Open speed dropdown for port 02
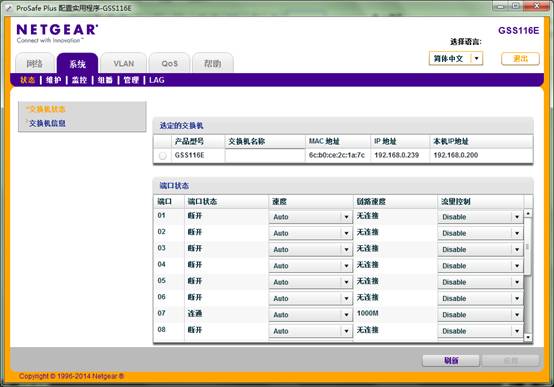This screenshot has height=387, width=554. [311, 233]
